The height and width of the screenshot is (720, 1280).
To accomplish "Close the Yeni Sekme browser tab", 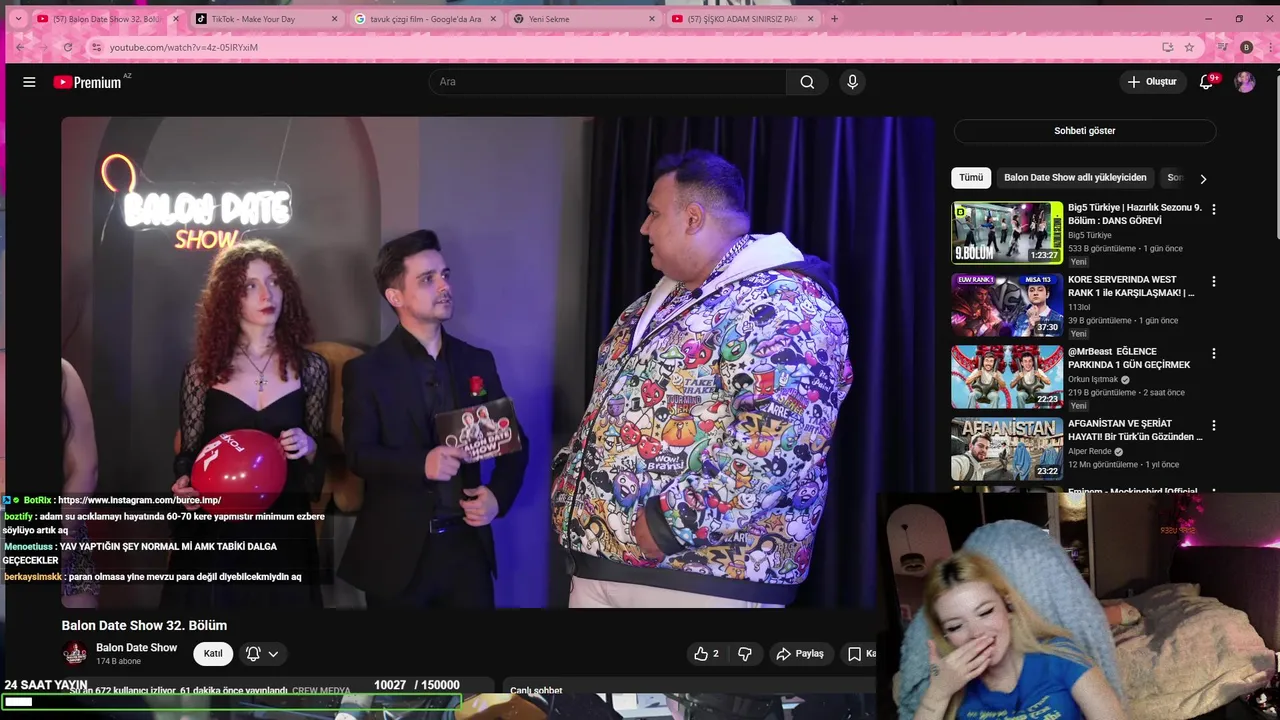I will click(x=652, y=18).
